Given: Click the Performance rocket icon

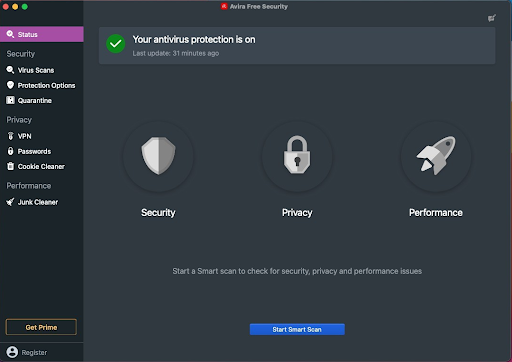Looking at the screenshot, I should (x=436, y=155).
